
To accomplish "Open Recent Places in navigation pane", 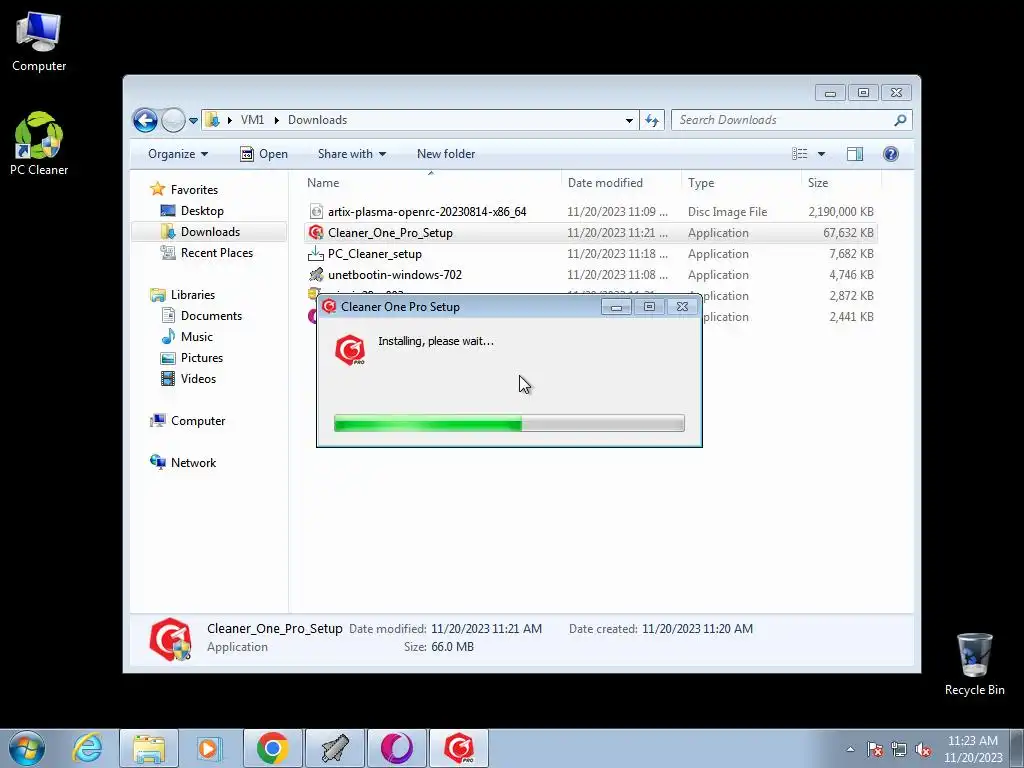I will 217,253.
